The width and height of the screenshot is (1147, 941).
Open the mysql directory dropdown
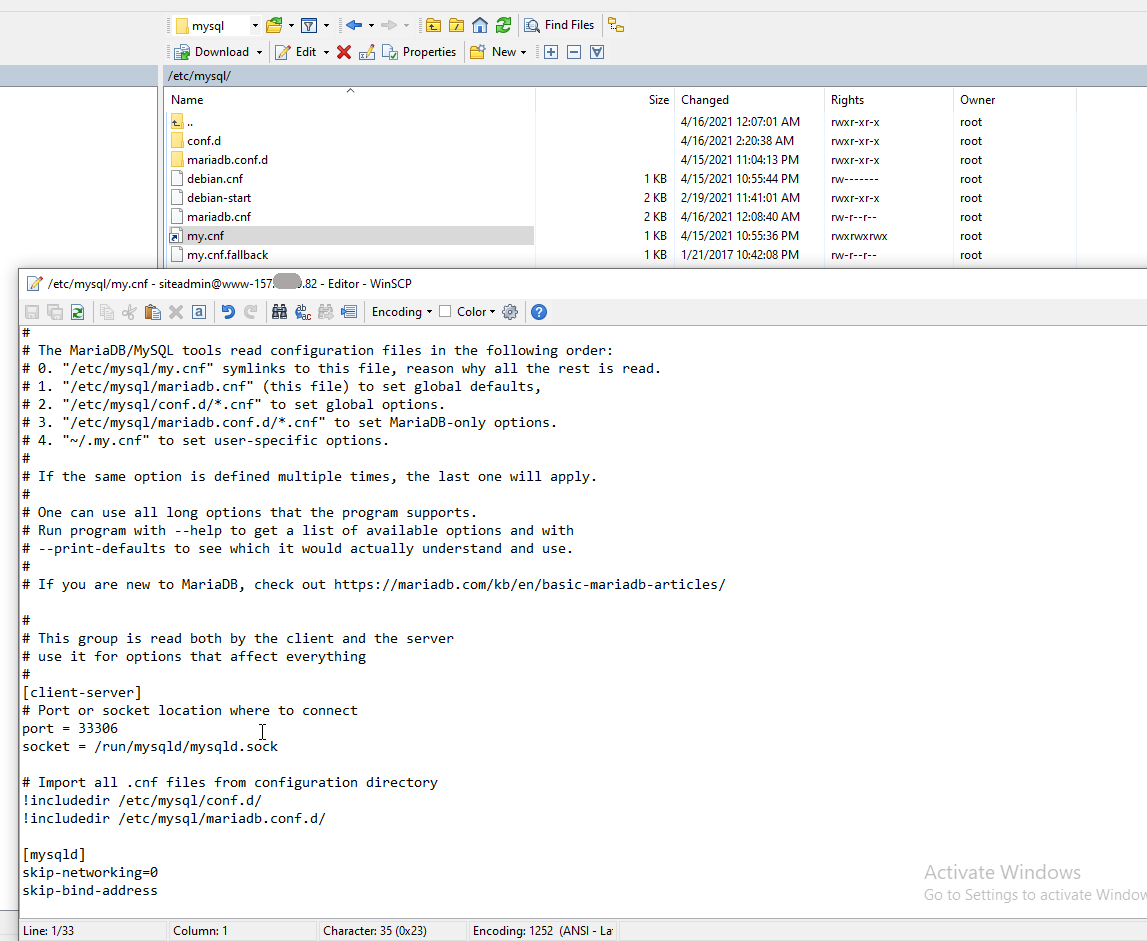tap(255, 26)
